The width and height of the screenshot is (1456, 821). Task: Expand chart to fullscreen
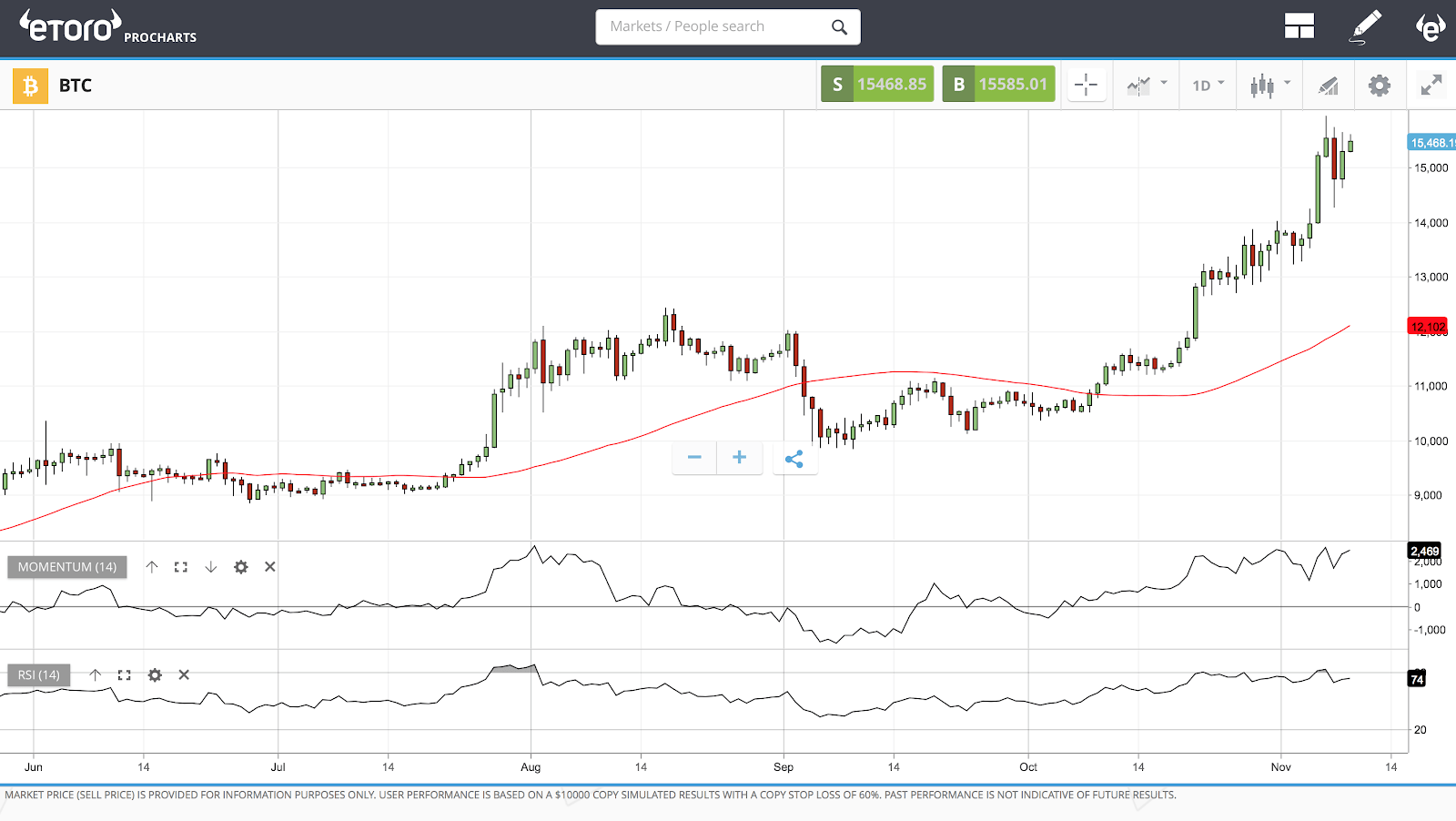pyautogui.click(x=1430, y=85)
